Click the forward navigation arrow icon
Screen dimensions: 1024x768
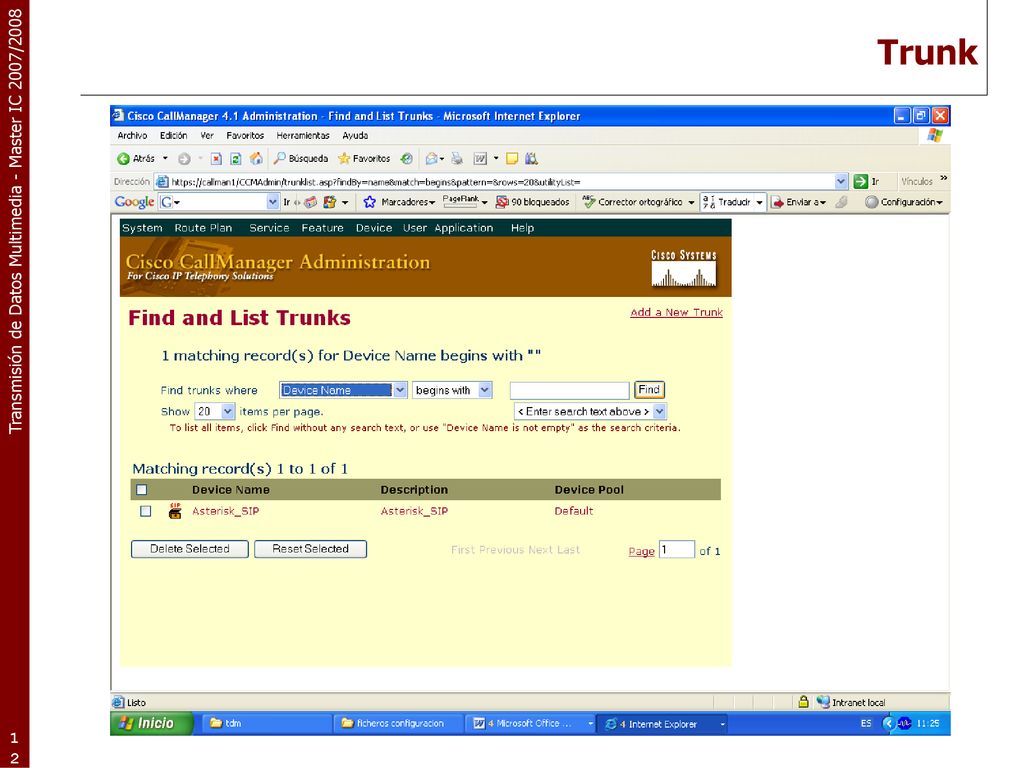coord(184,159)
